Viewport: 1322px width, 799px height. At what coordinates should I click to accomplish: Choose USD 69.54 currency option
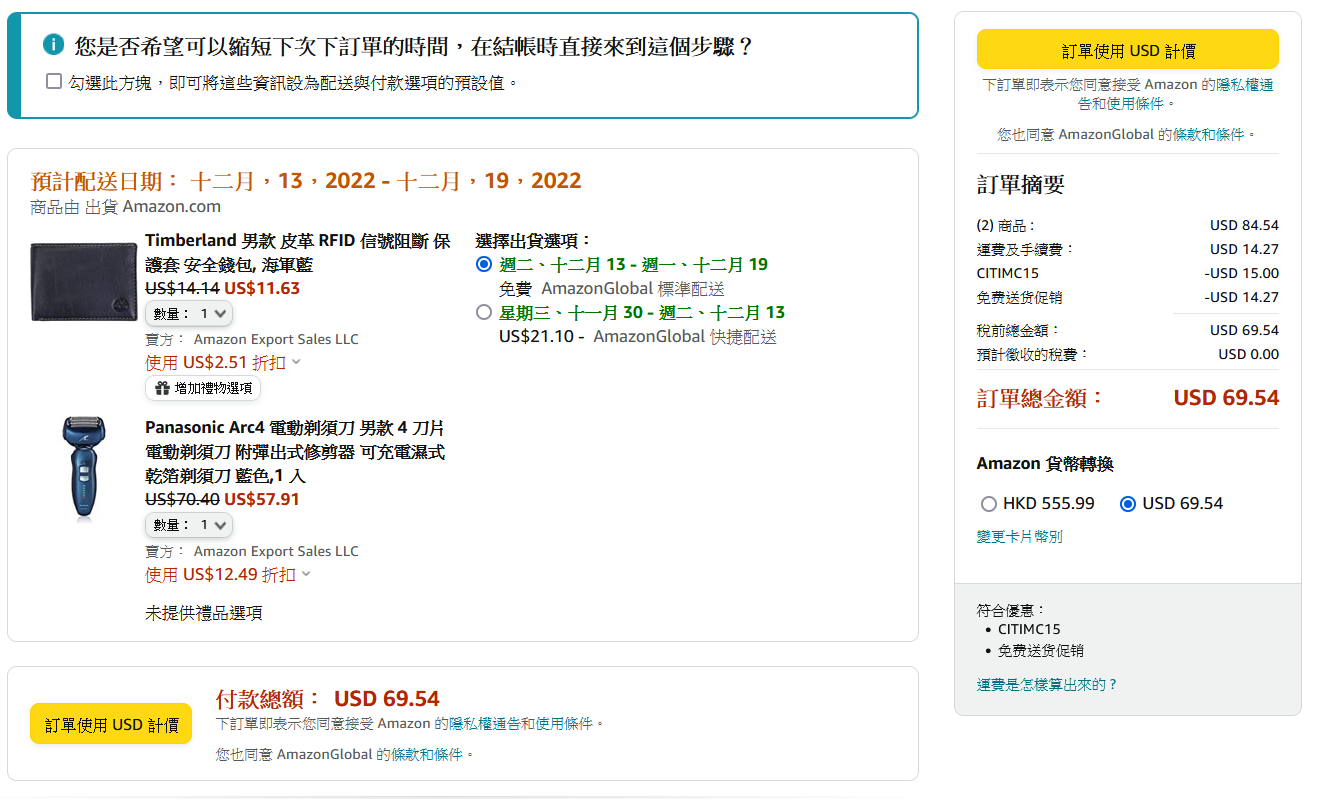(x=1128, y=504)
